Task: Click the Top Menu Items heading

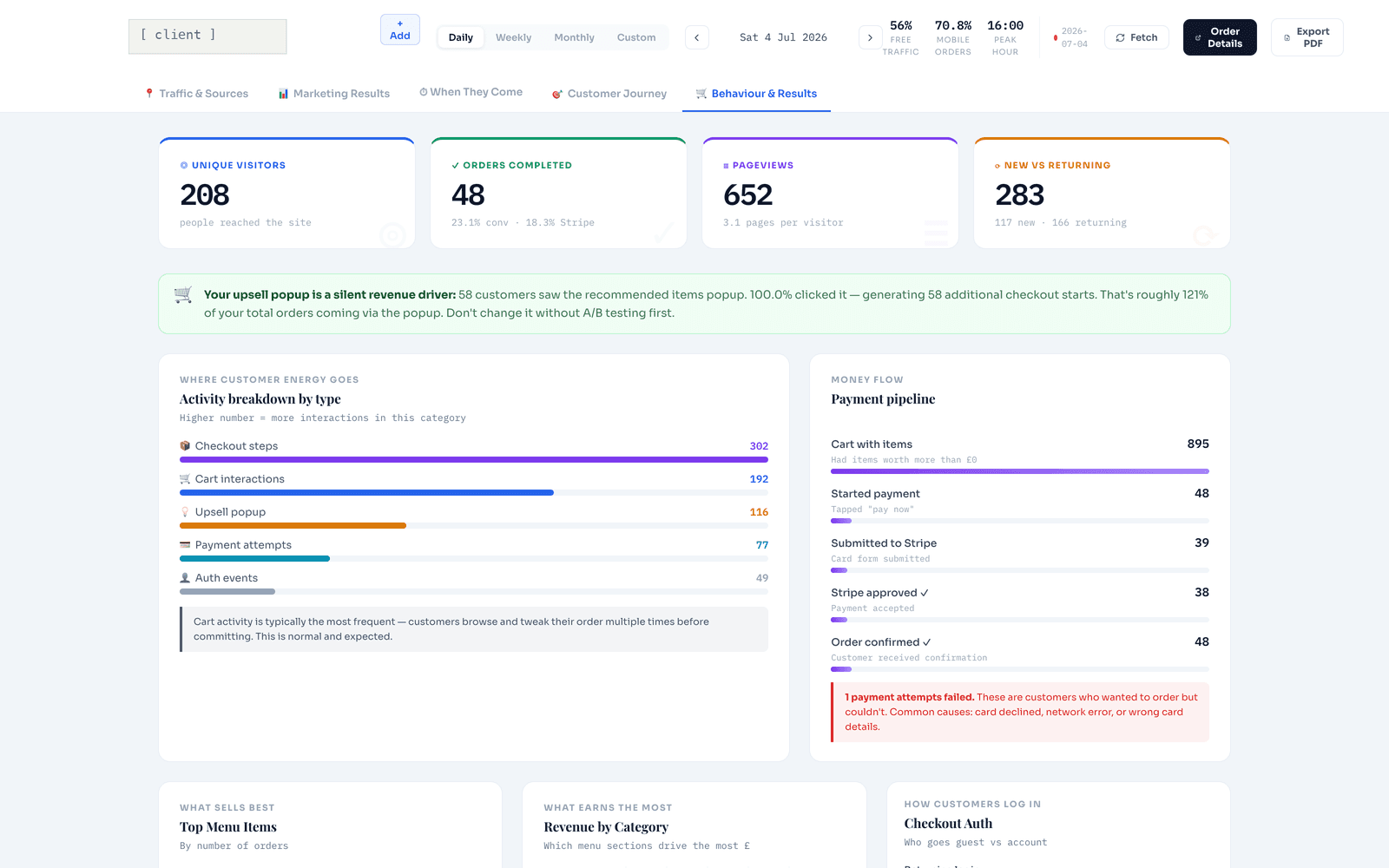Action: pyautogui.click(x=228, y=827)
